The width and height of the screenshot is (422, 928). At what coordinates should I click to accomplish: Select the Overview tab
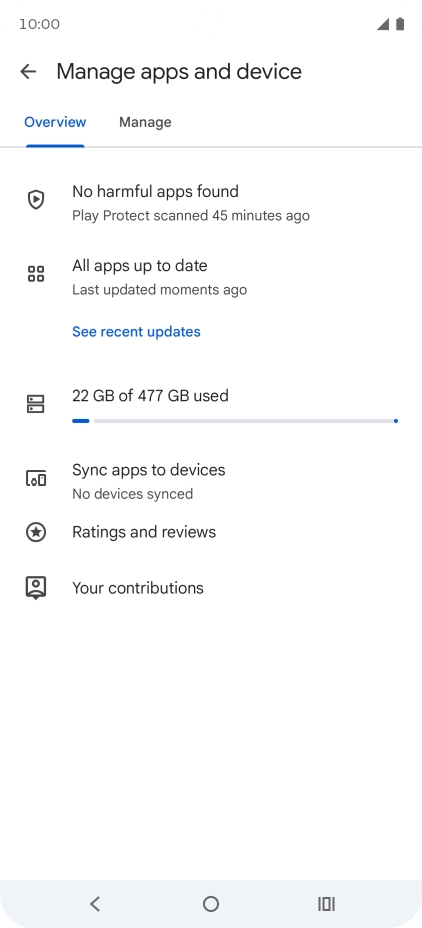point(55,122)
